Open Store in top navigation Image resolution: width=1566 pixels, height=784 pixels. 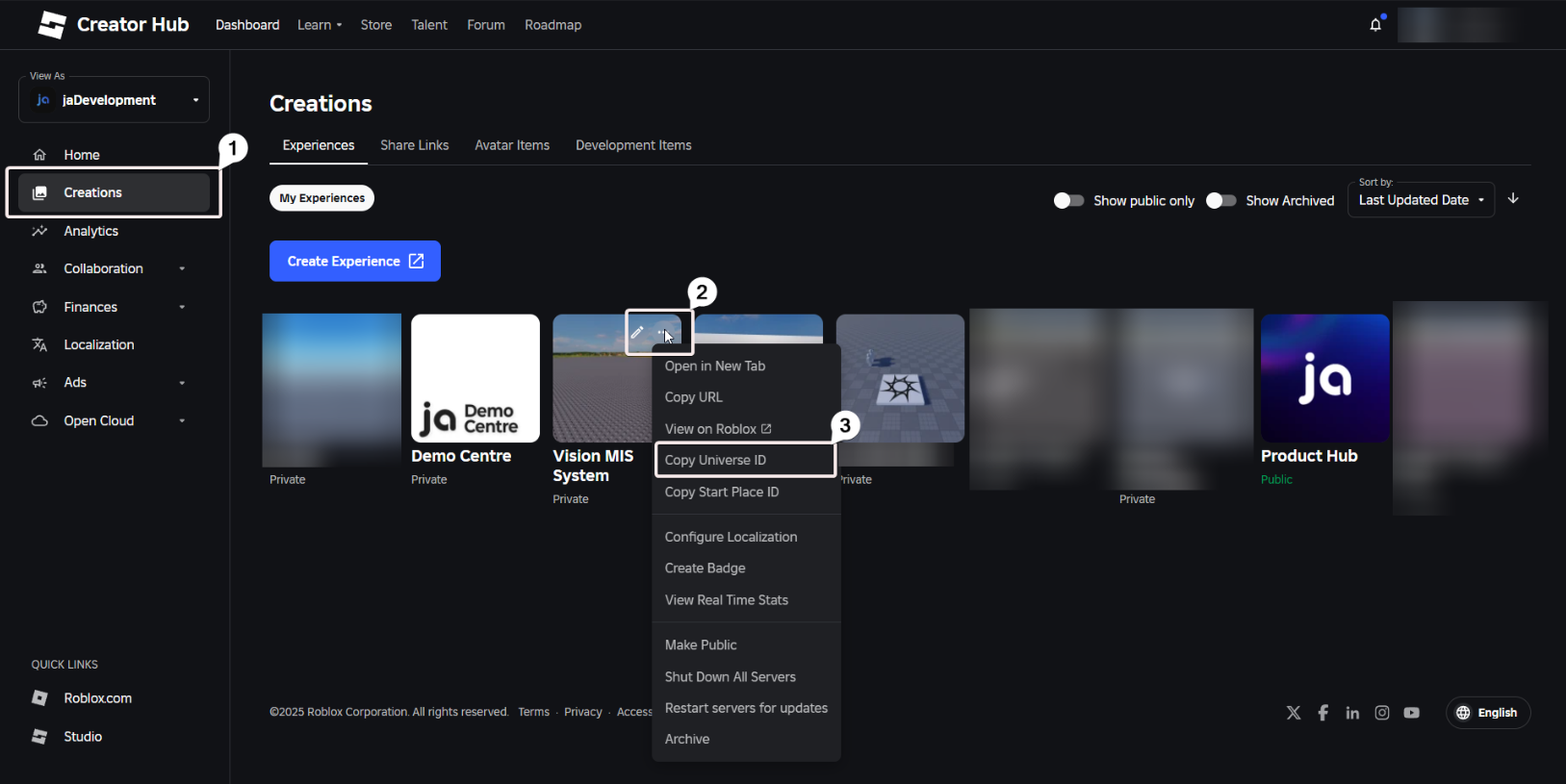pos(376,25)
